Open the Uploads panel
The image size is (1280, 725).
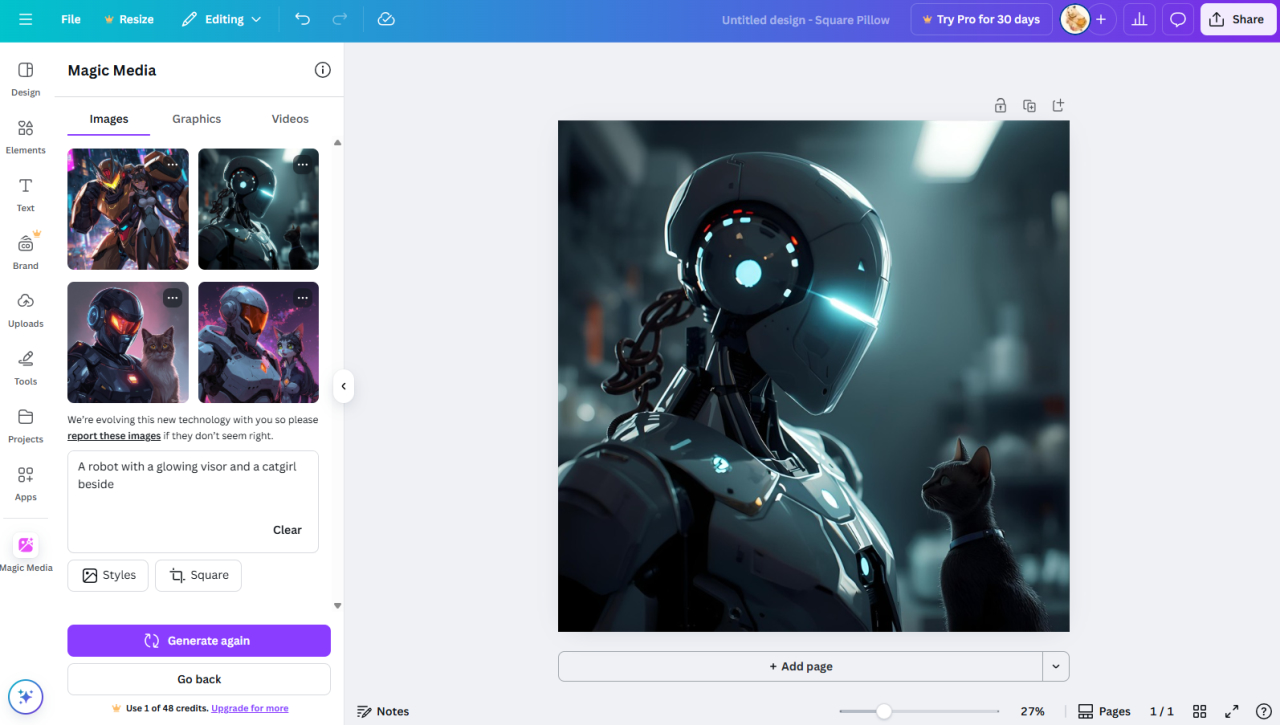click(x=25, y=308)
